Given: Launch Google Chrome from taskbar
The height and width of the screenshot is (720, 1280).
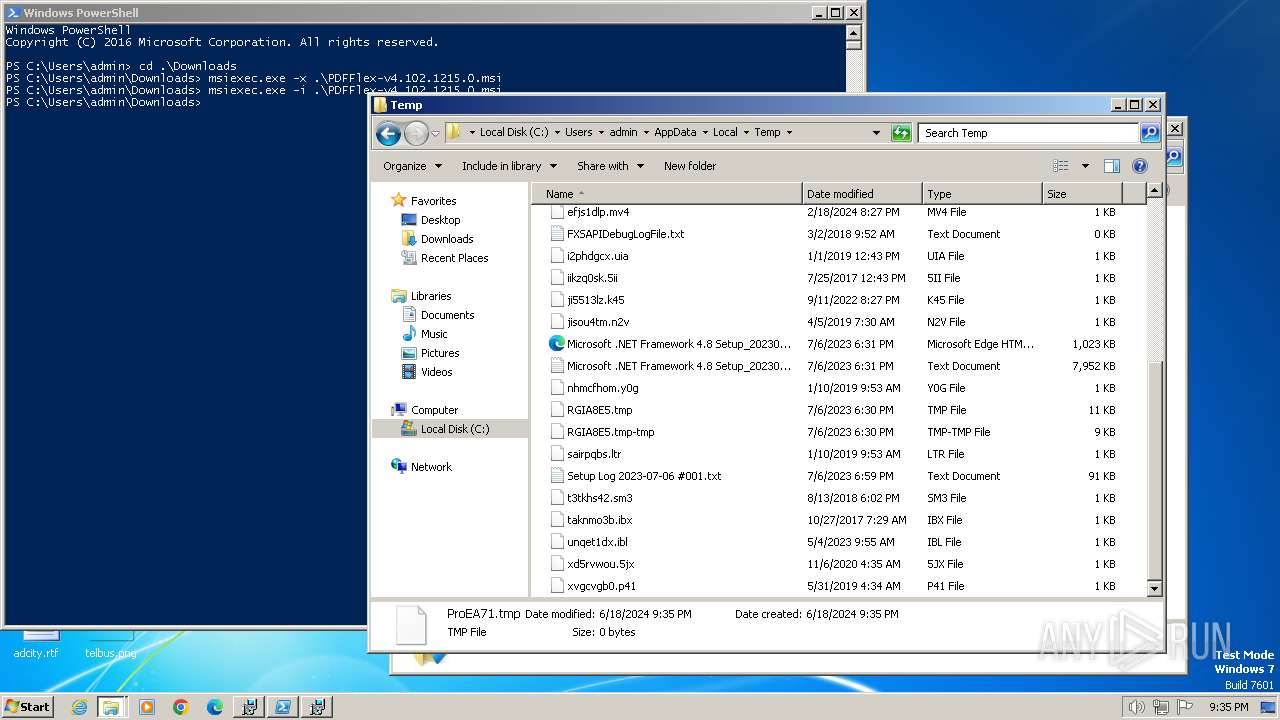Looking at the screenshot, I should tap(181, 707).
